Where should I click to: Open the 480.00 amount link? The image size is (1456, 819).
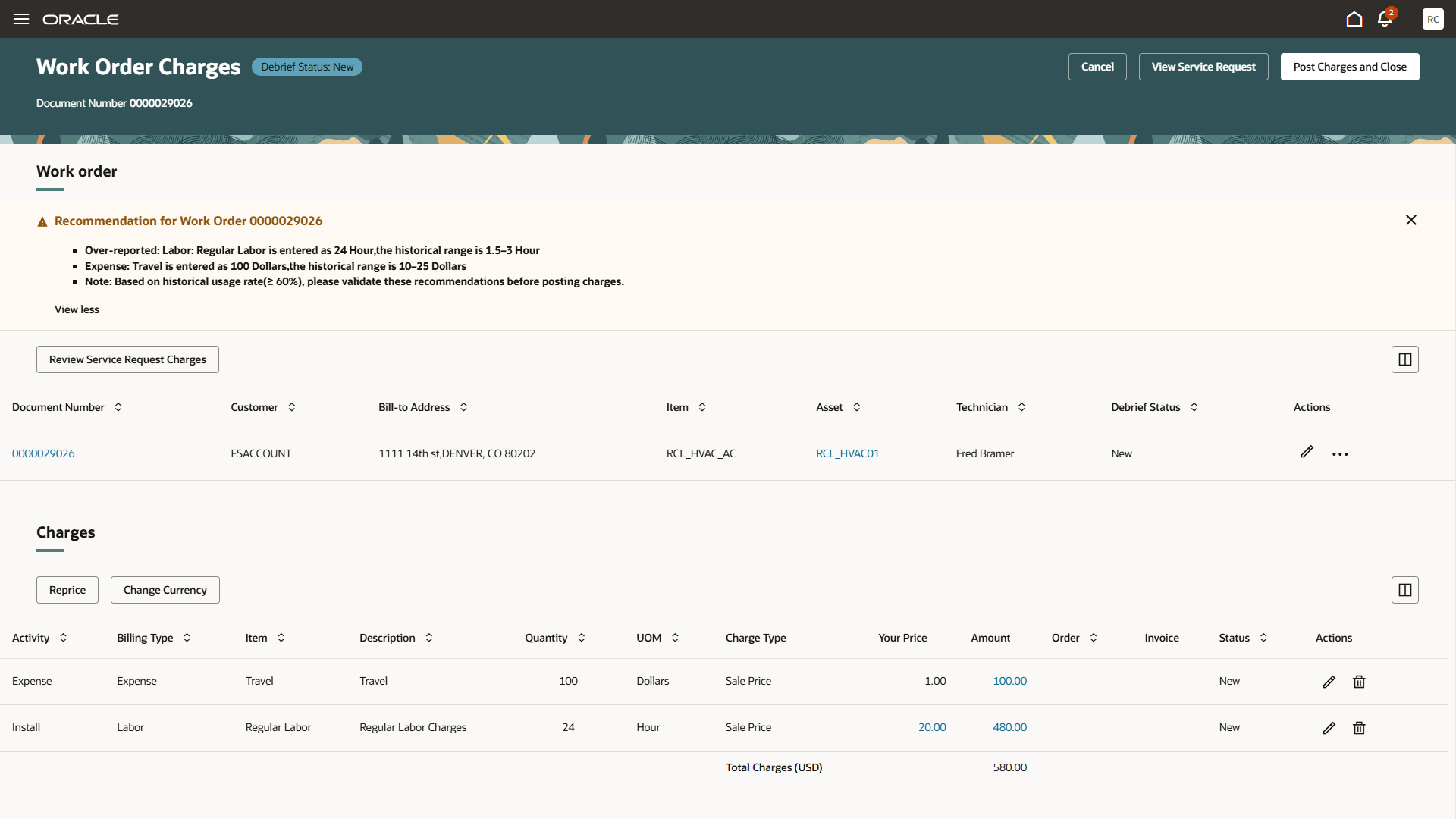point(1010,727)
